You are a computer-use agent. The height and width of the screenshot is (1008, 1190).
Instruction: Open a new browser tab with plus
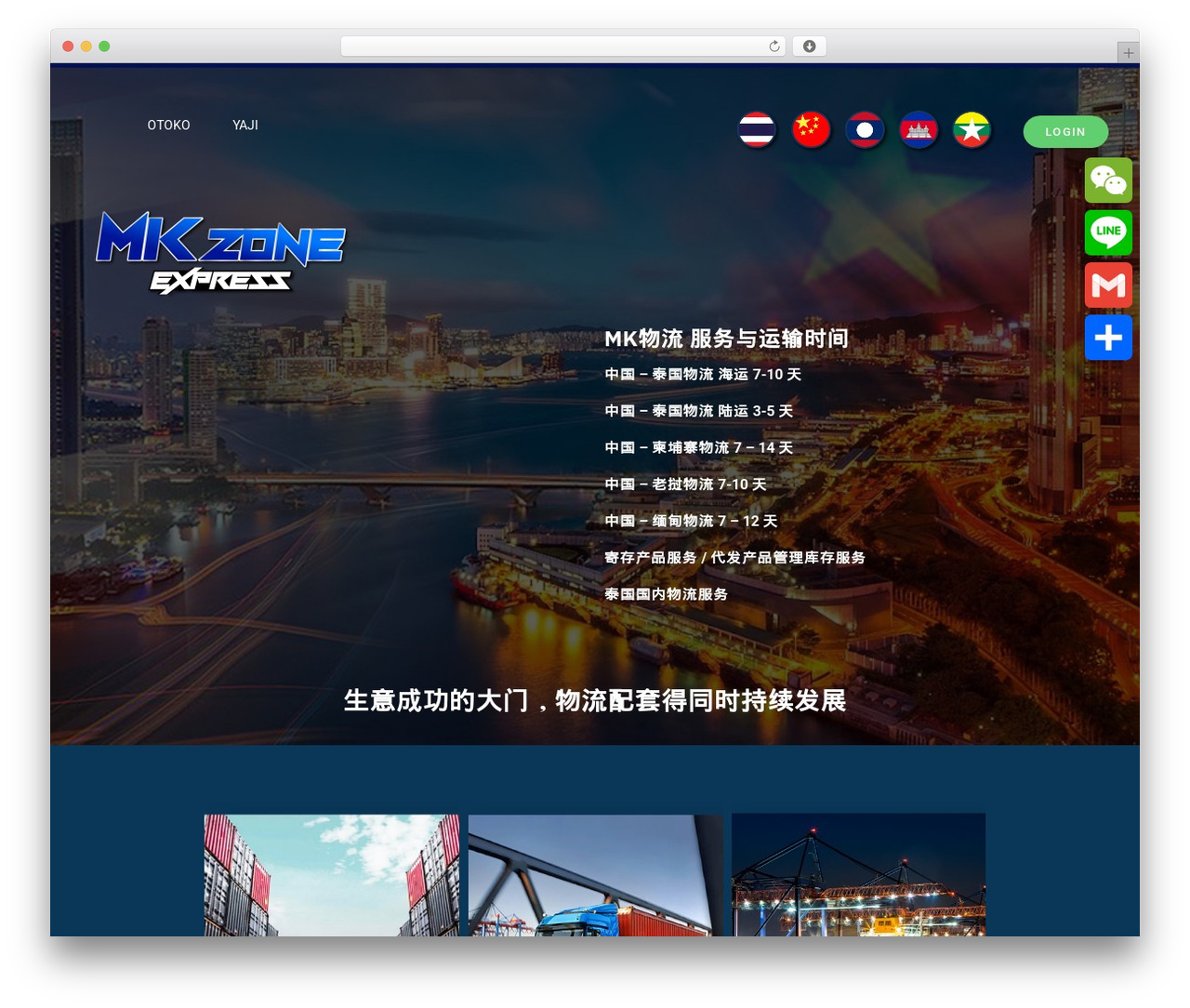point(1128,53)
